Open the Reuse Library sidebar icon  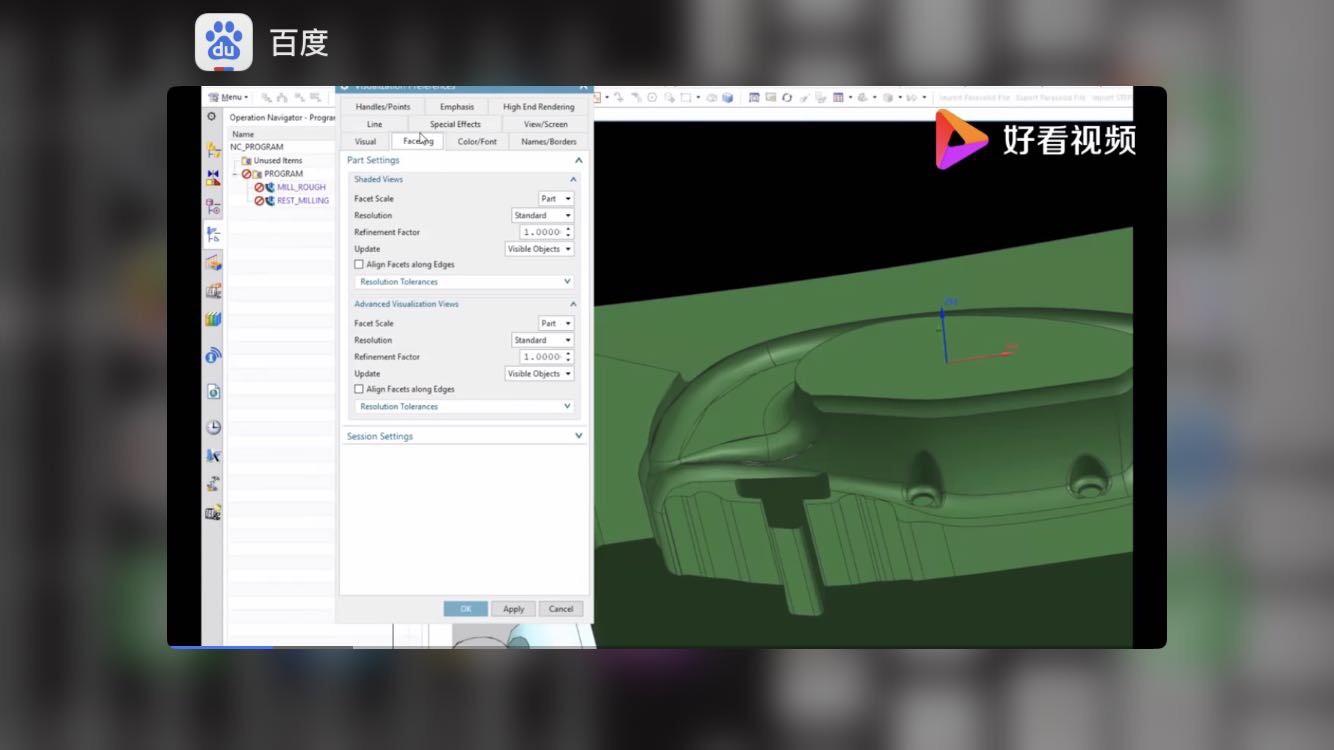(213, 291)
